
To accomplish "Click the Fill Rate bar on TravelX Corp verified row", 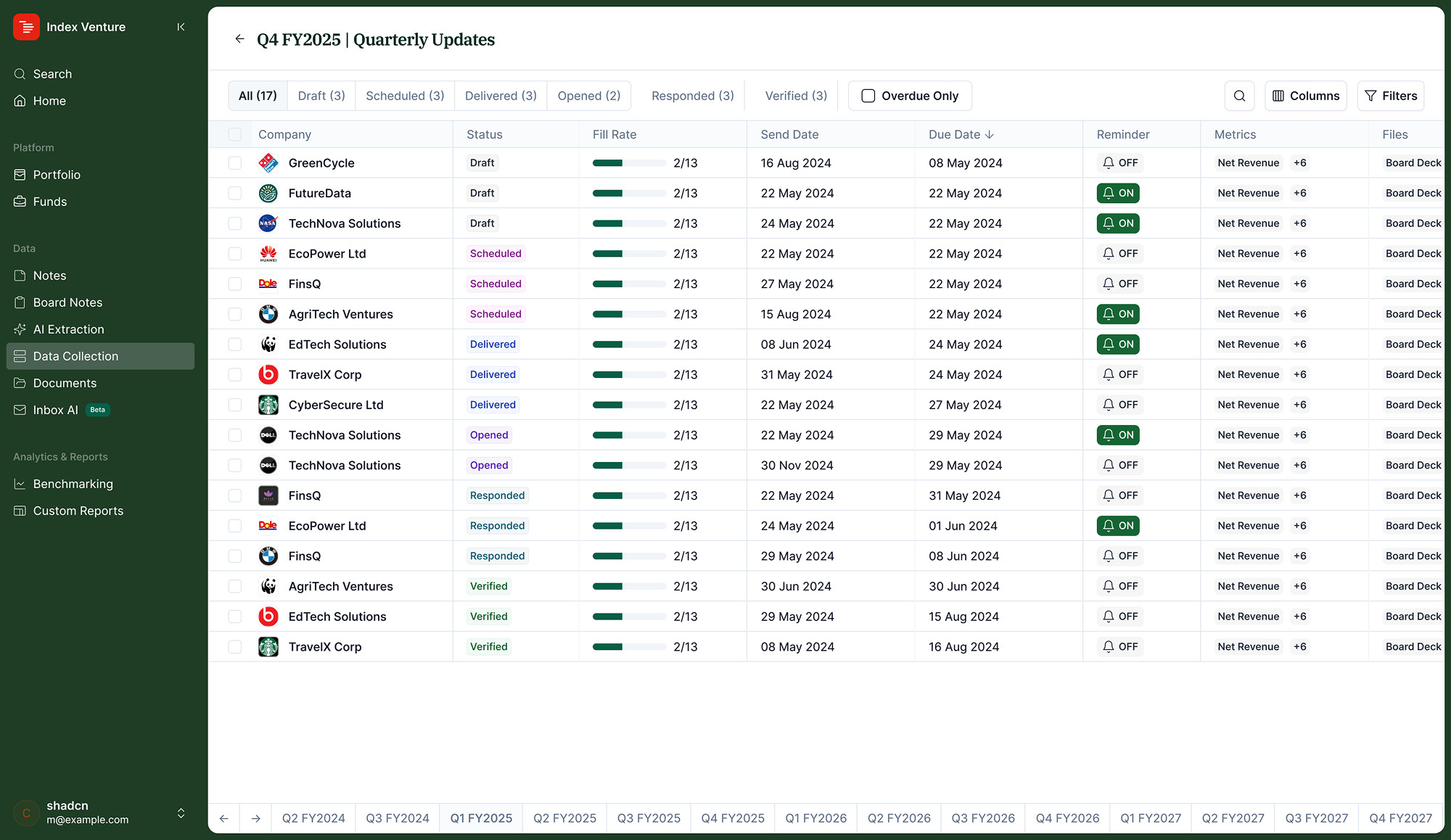I will [x=629, y=646].
